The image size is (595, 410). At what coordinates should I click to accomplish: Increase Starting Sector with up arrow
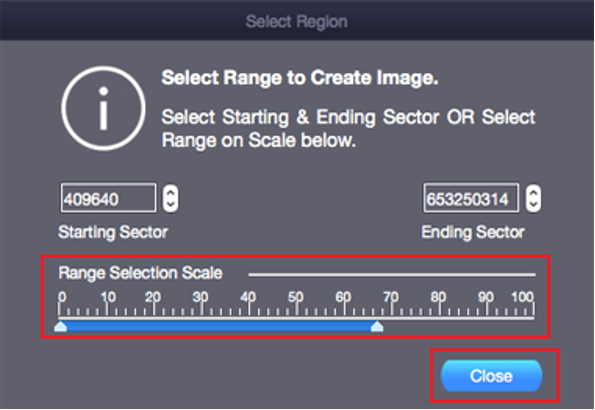(170, 192)
